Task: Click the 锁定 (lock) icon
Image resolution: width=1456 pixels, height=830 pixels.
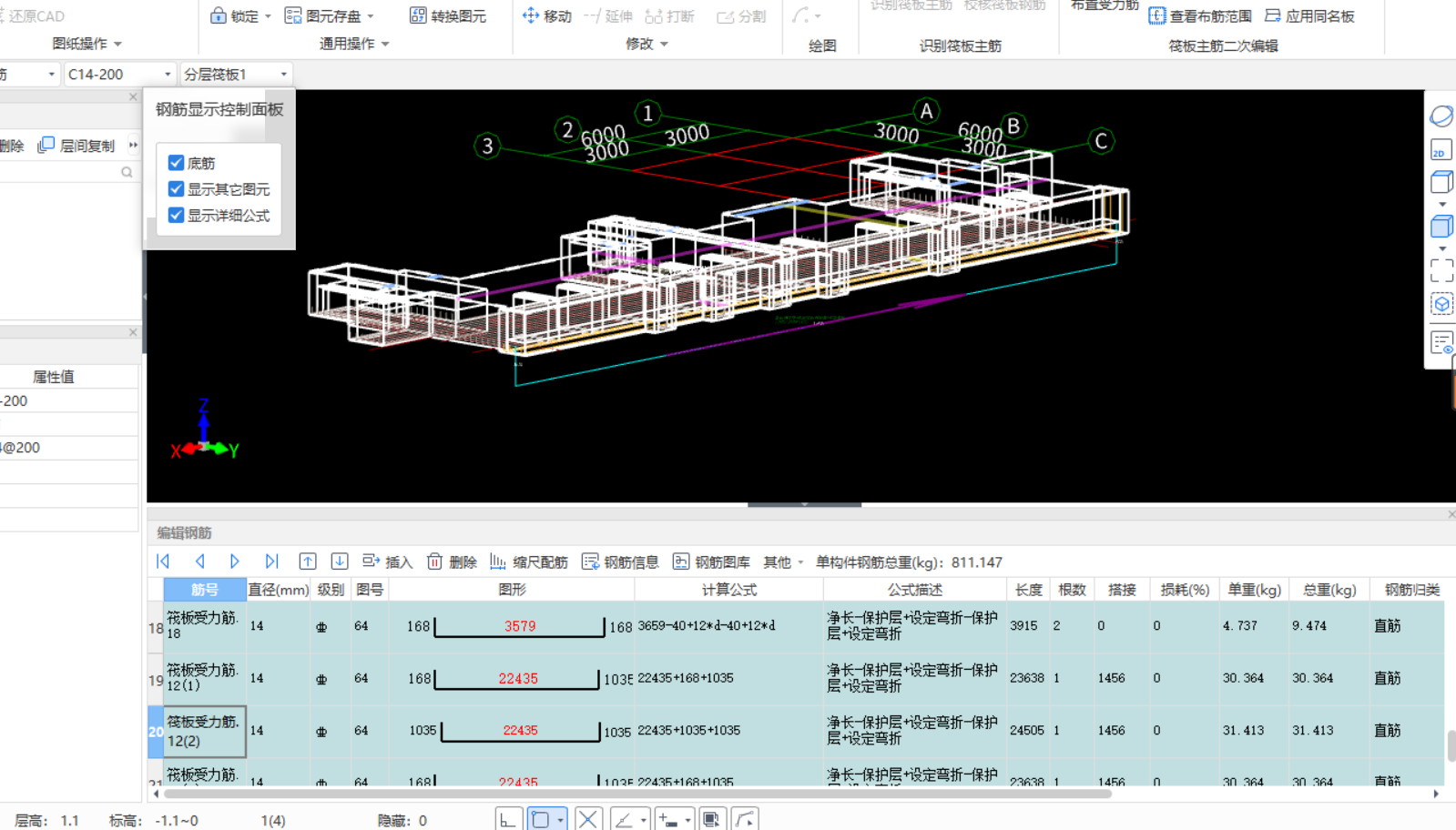Action: [219, 15]
